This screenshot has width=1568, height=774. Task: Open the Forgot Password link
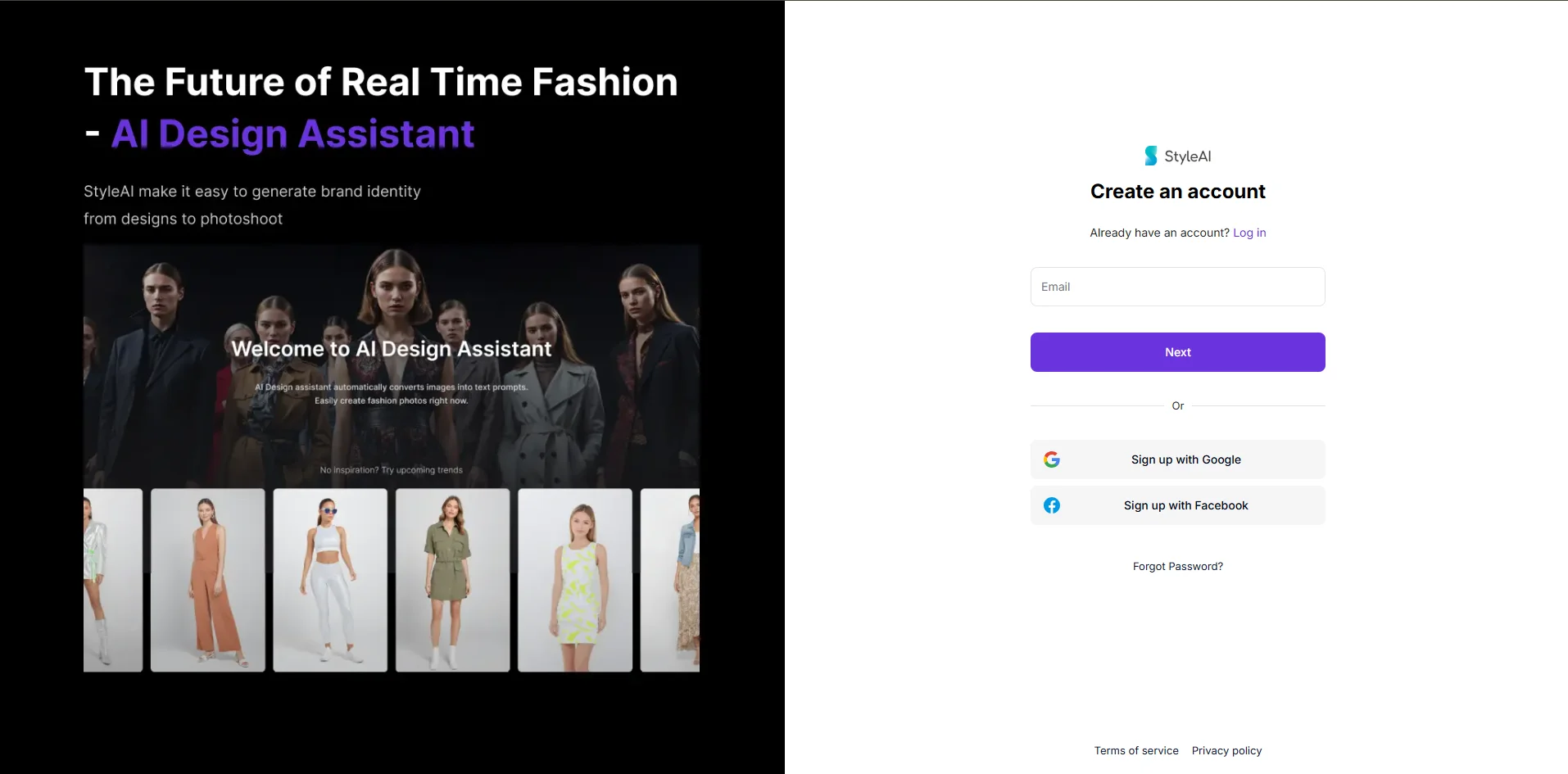[1177, 566]
